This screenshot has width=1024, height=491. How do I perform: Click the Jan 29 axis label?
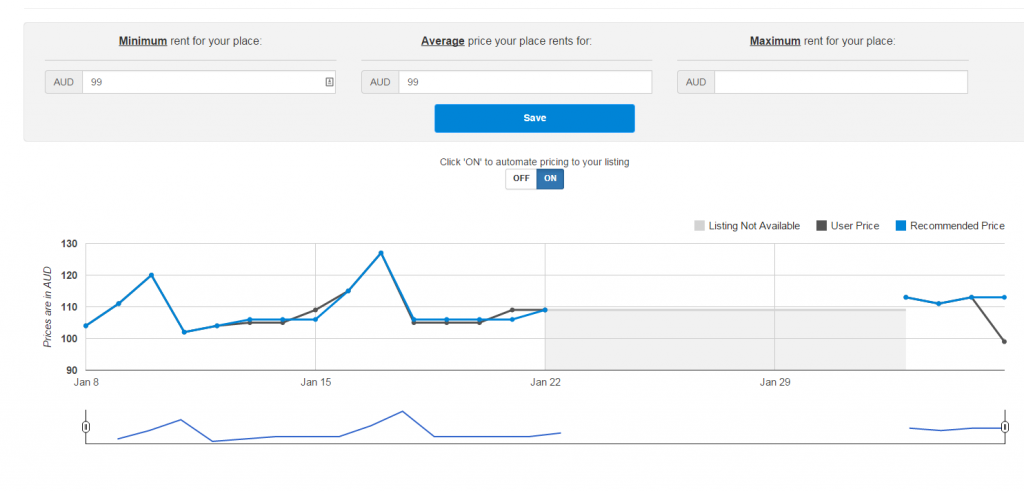click(775, 383)
